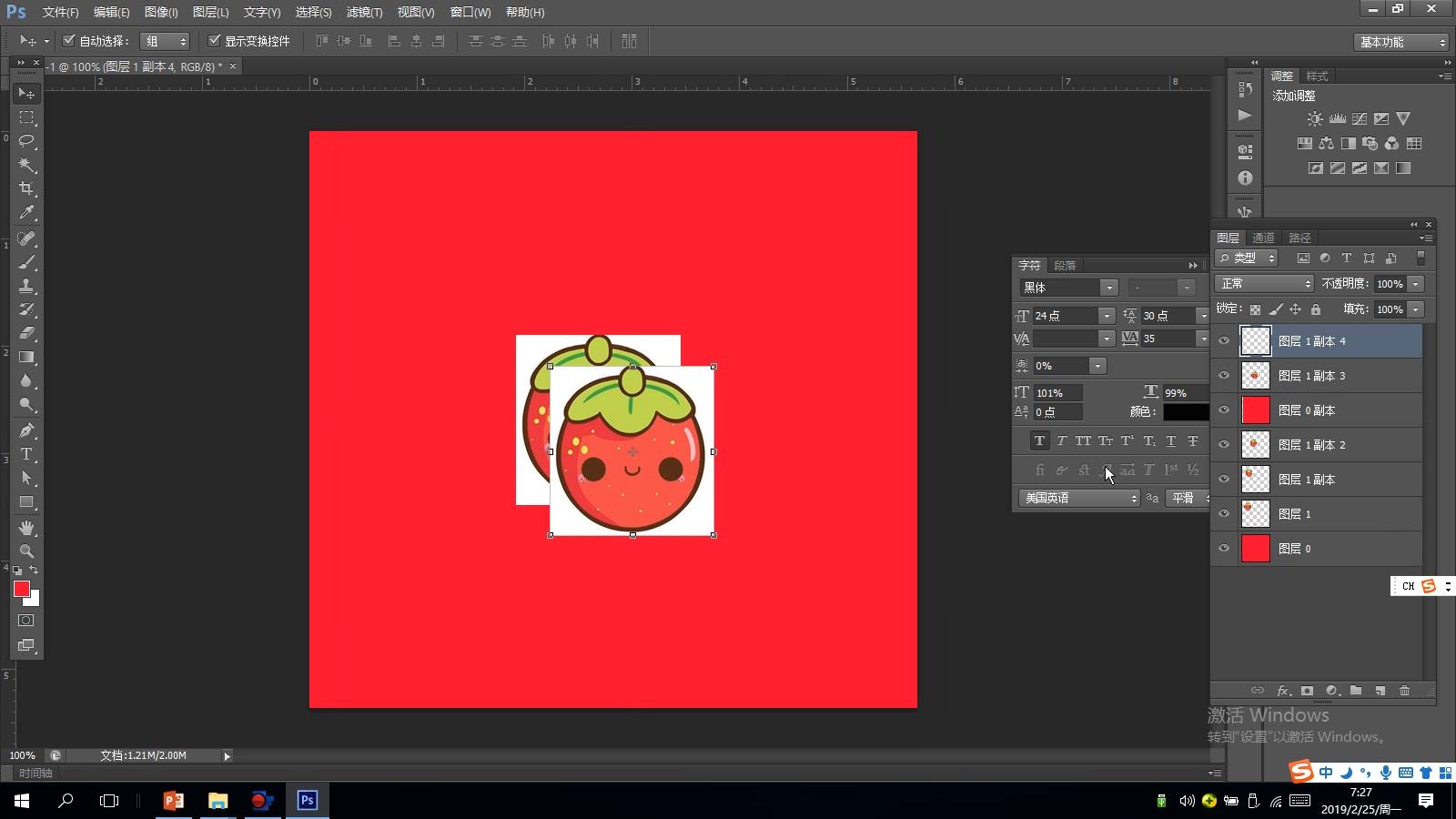Click the delete layer trash icon
1456x819 pixels.
[1404, 691]
